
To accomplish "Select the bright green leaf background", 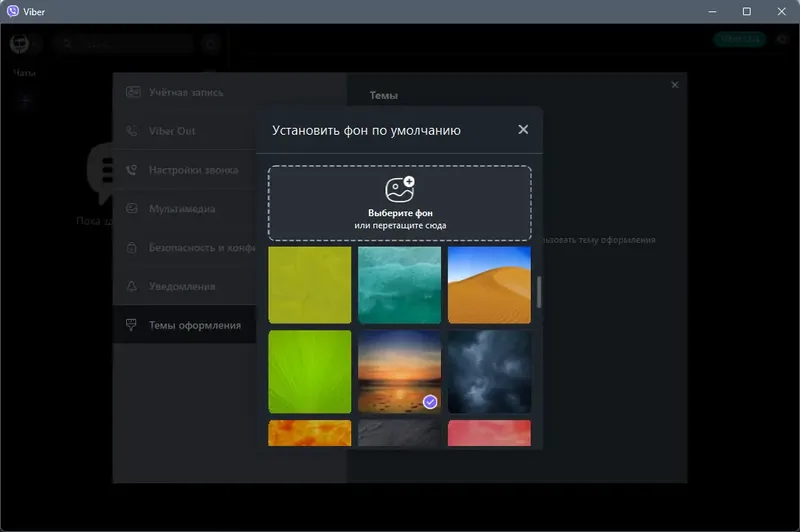I will tap(310, 372).
